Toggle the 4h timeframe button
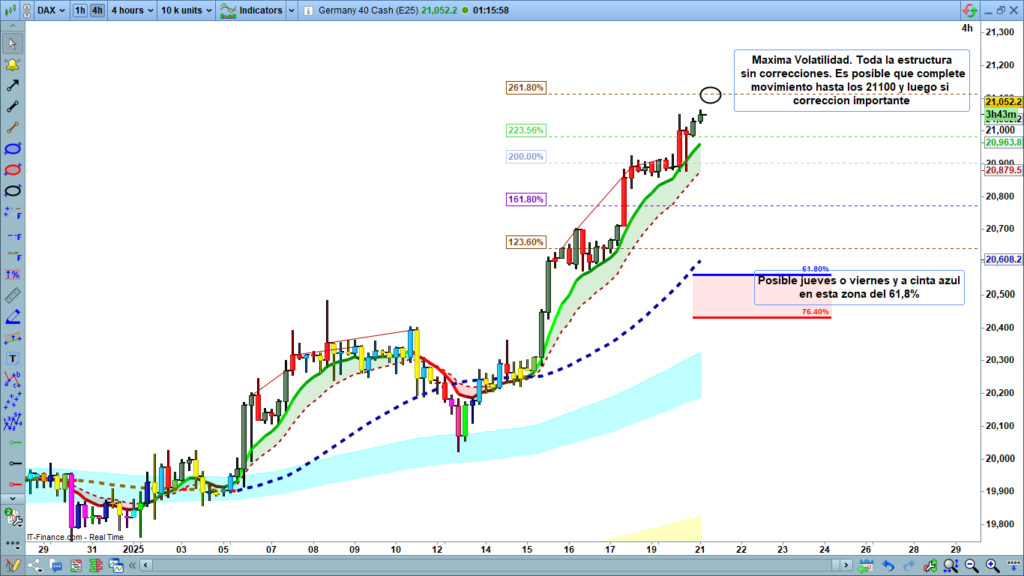The height and width of the screenshot is (576, 1024). pyautogui.click(x=96, y=10)
